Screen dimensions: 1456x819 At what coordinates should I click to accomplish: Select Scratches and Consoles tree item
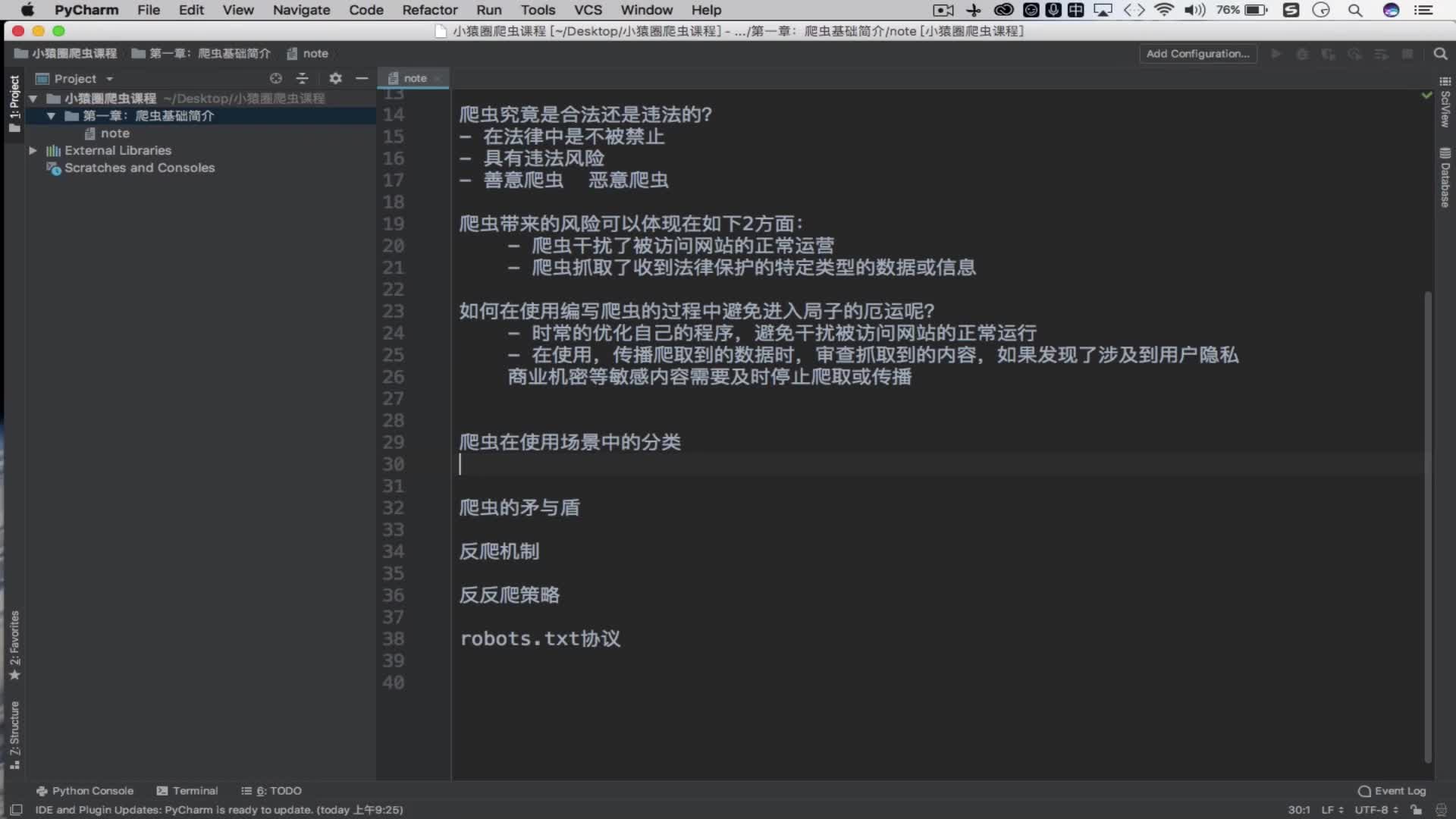[x=130, y=168]
